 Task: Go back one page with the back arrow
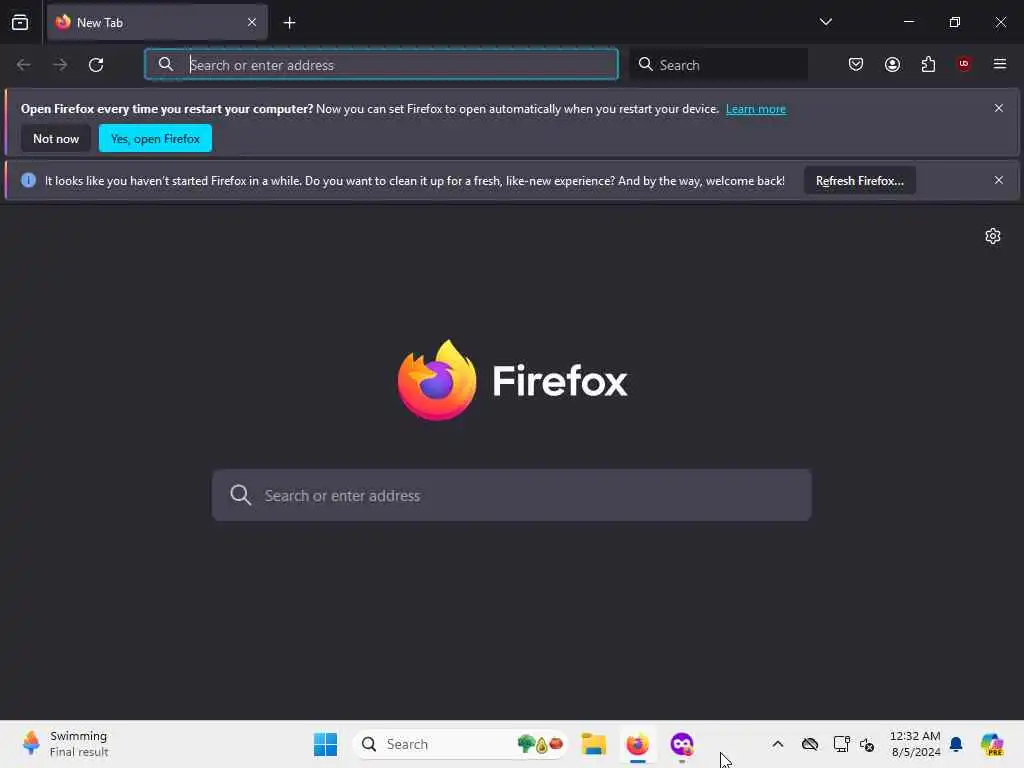24,65
